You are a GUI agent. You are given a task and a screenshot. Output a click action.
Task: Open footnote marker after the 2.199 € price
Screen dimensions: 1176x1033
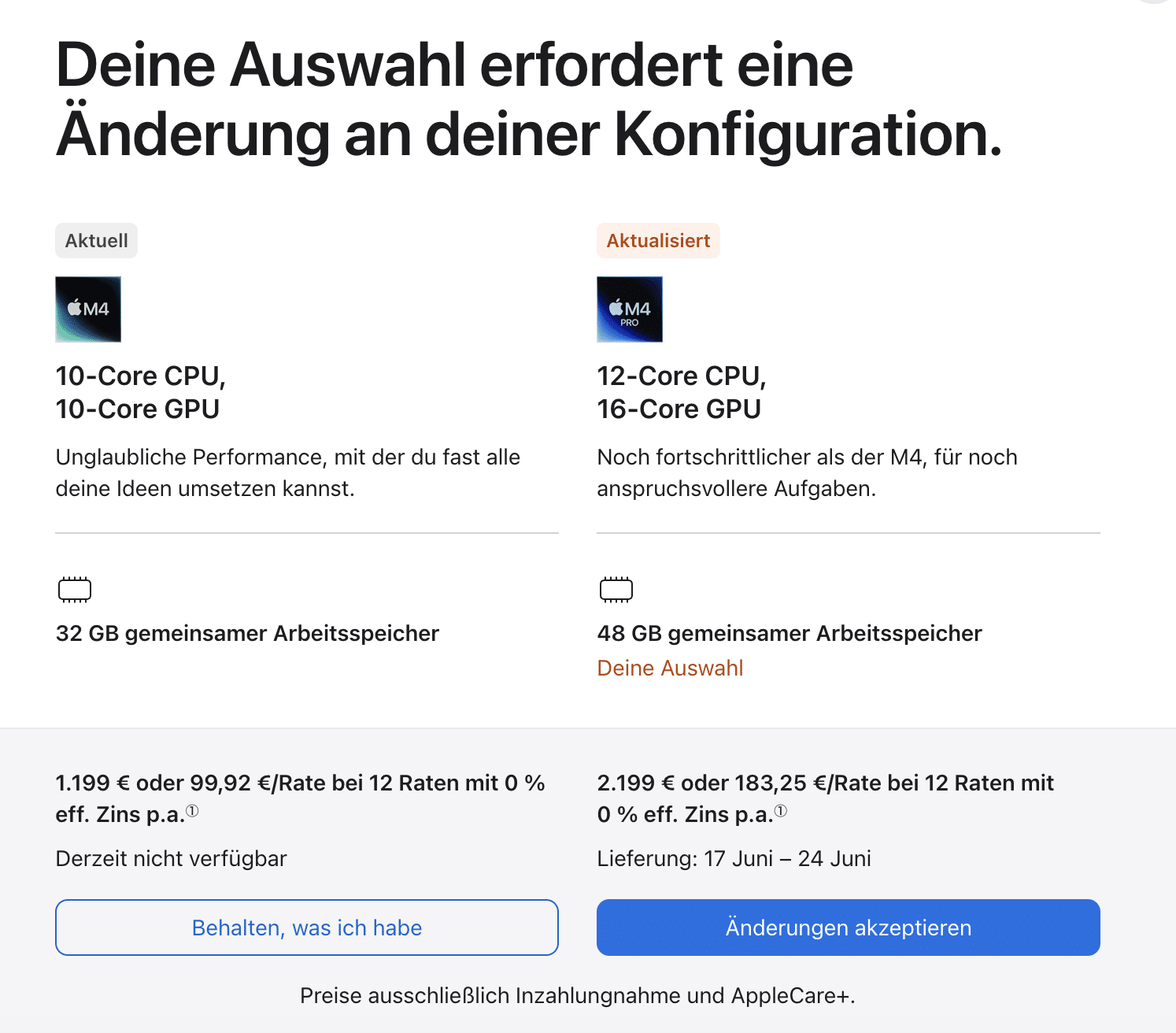click(780, 811)
